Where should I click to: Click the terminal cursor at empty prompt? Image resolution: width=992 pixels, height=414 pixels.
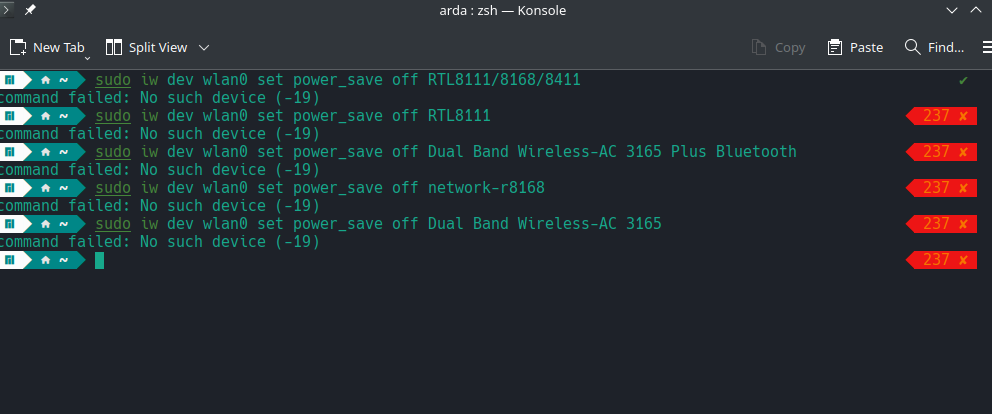pyautogui.click(x=99, y=260)
